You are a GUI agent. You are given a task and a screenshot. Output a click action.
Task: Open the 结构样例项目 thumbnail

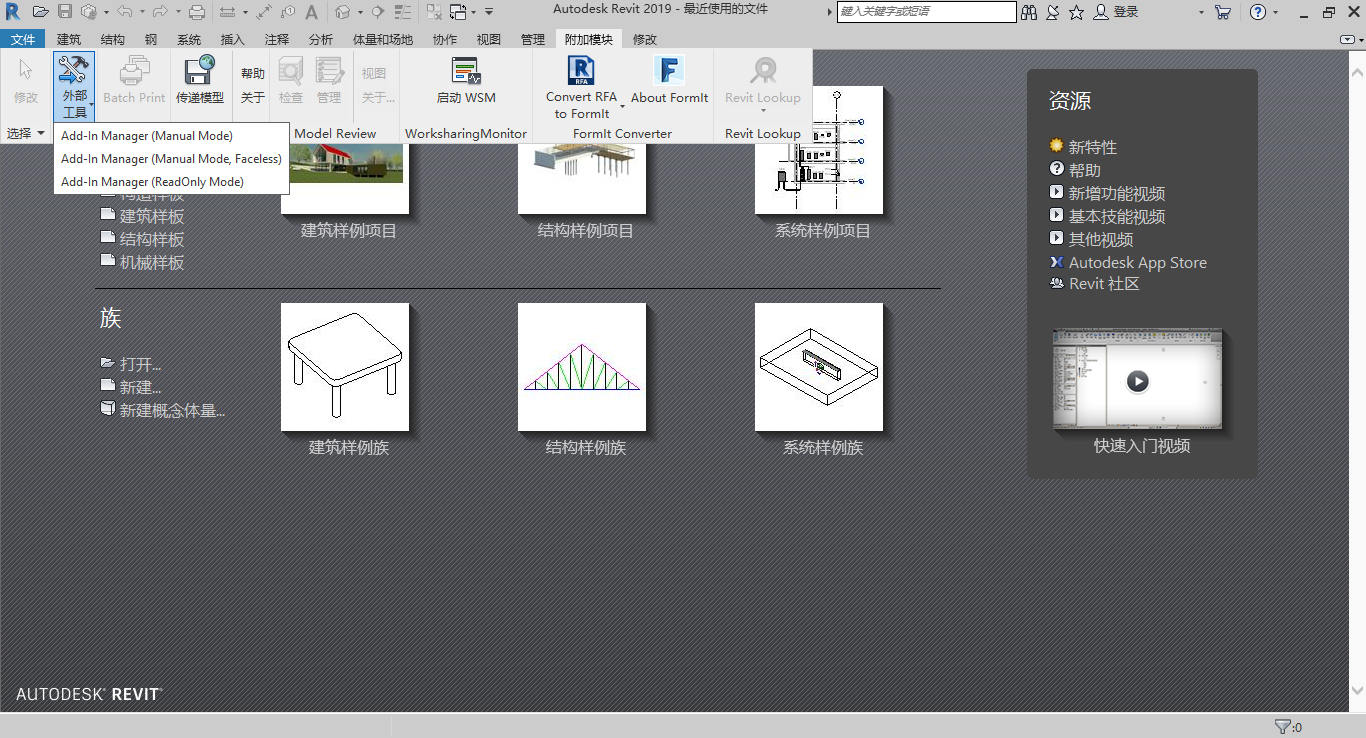pyautogui.click(x=582, y=178)
